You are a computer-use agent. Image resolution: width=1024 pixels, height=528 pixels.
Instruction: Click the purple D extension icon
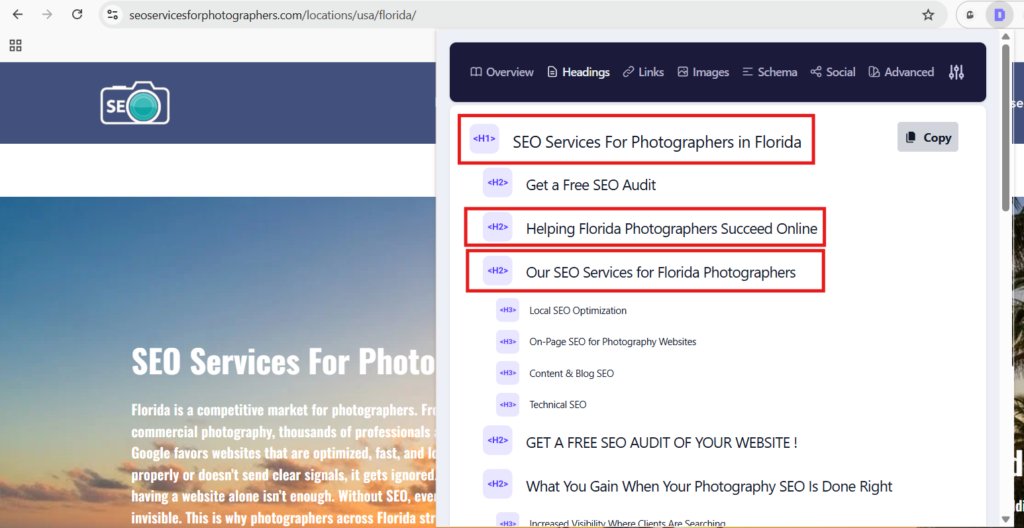[x=998, y=15]
